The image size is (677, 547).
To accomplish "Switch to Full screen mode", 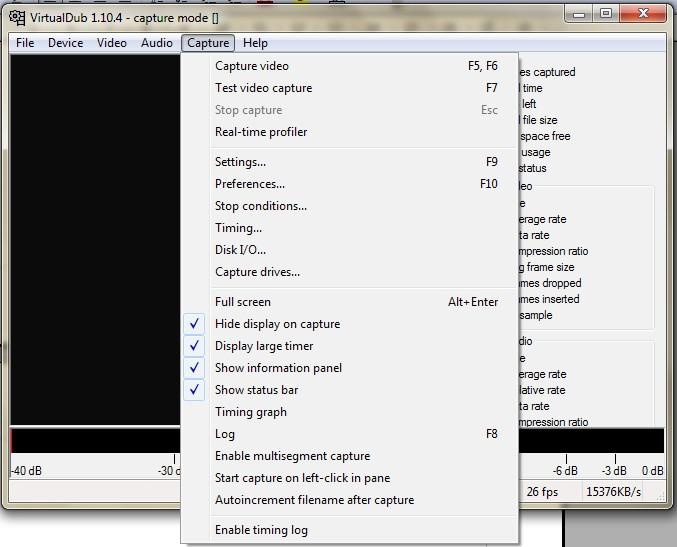I will [x=350, y=302].
